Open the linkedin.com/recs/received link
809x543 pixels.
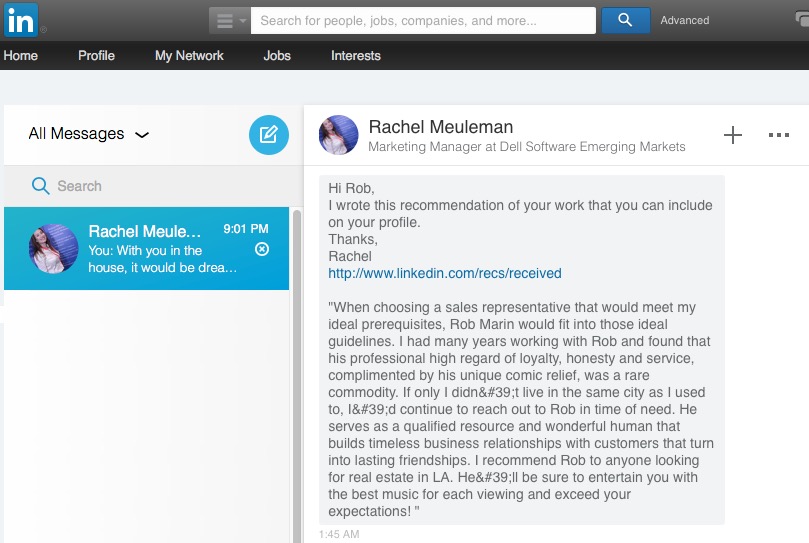(x=445, y=274)
